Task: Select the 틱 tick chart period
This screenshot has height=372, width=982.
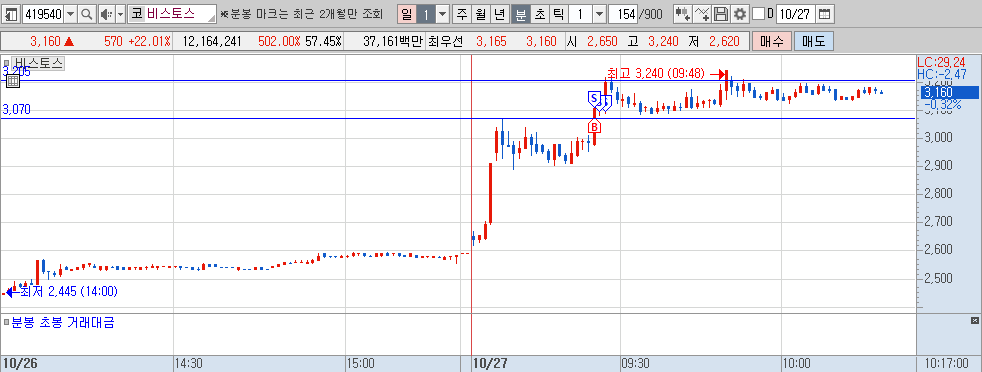Action: pyautogui.click(x=558, y=13)
